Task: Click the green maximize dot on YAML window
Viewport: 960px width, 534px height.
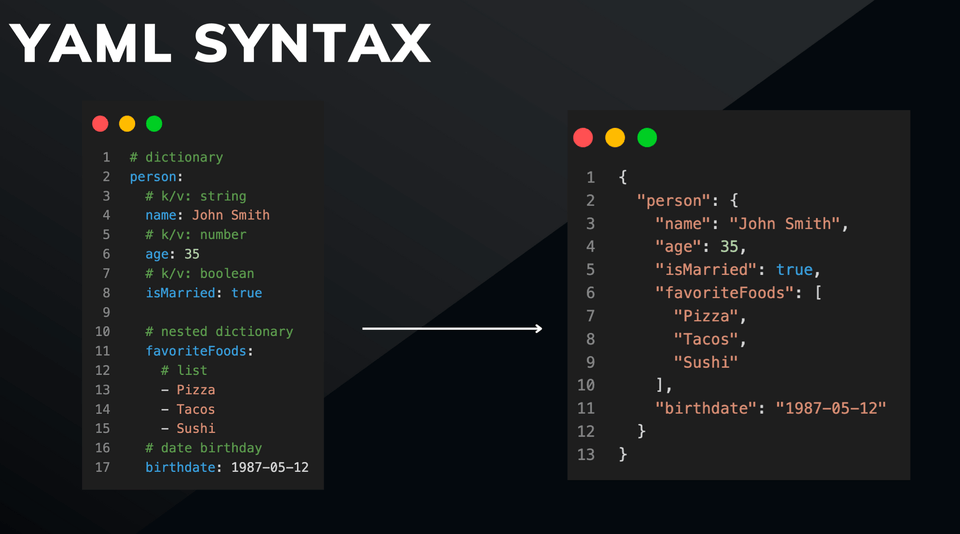Action: pos(154,124)
